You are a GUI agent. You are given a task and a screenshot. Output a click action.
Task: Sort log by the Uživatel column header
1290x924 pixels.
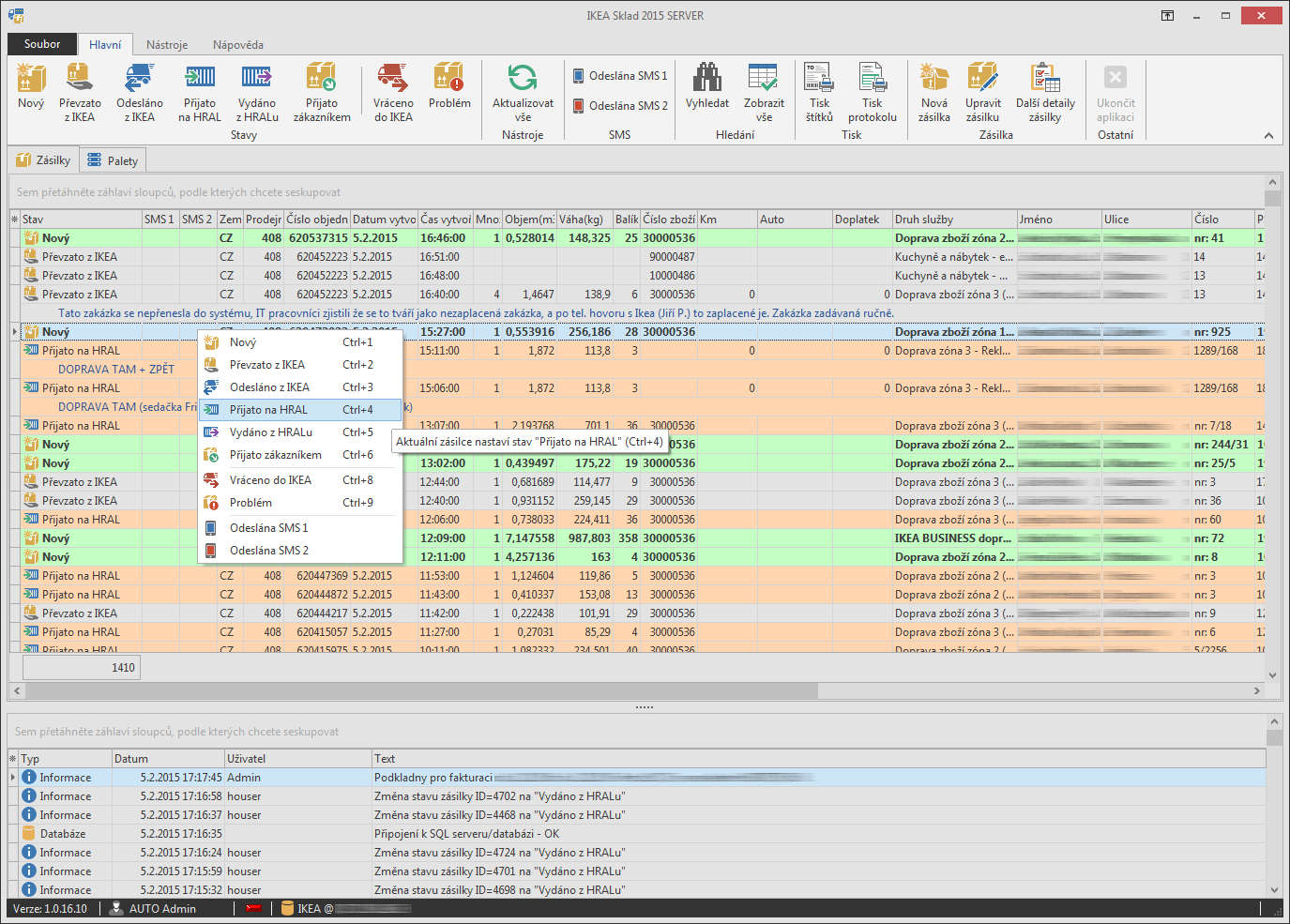click(x=297, y=759)
